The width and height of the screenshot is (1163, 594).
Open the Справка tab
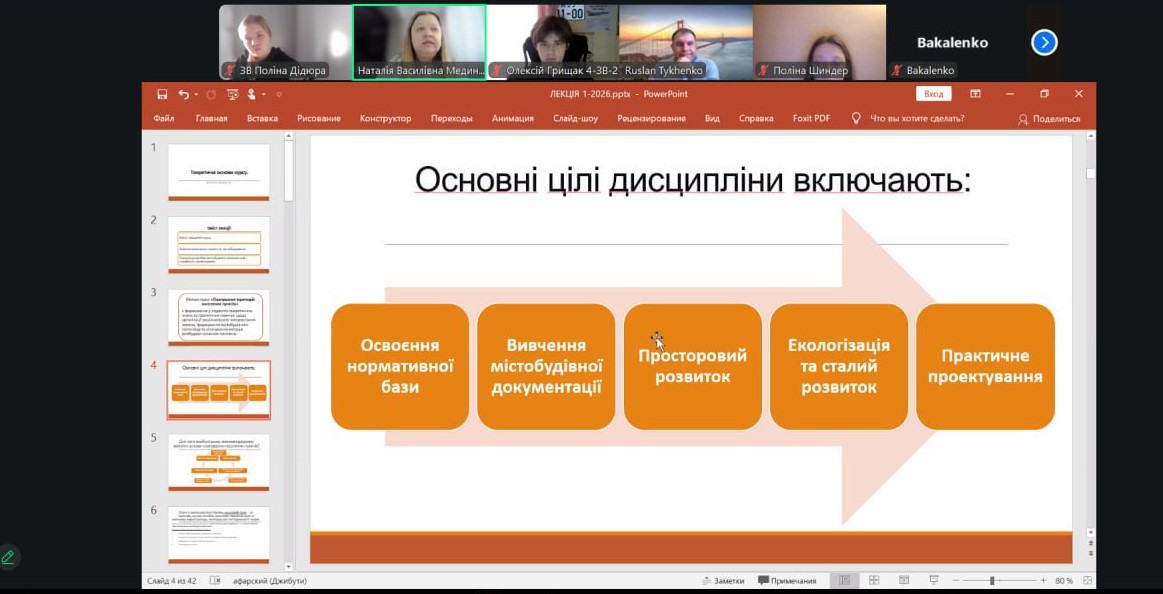tap(756, 118)
